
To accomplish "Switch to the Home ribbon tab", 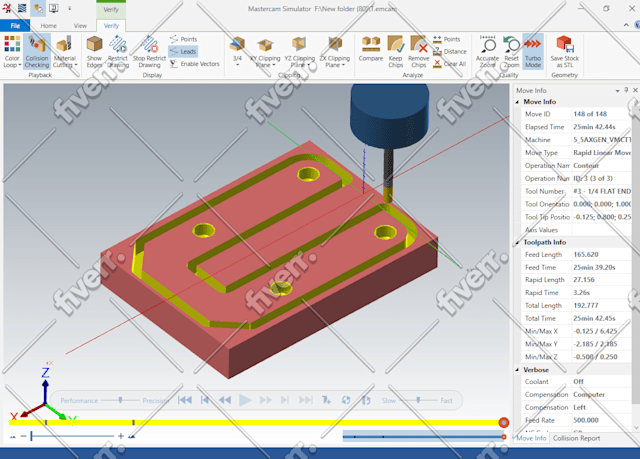I will pos(49,25).
